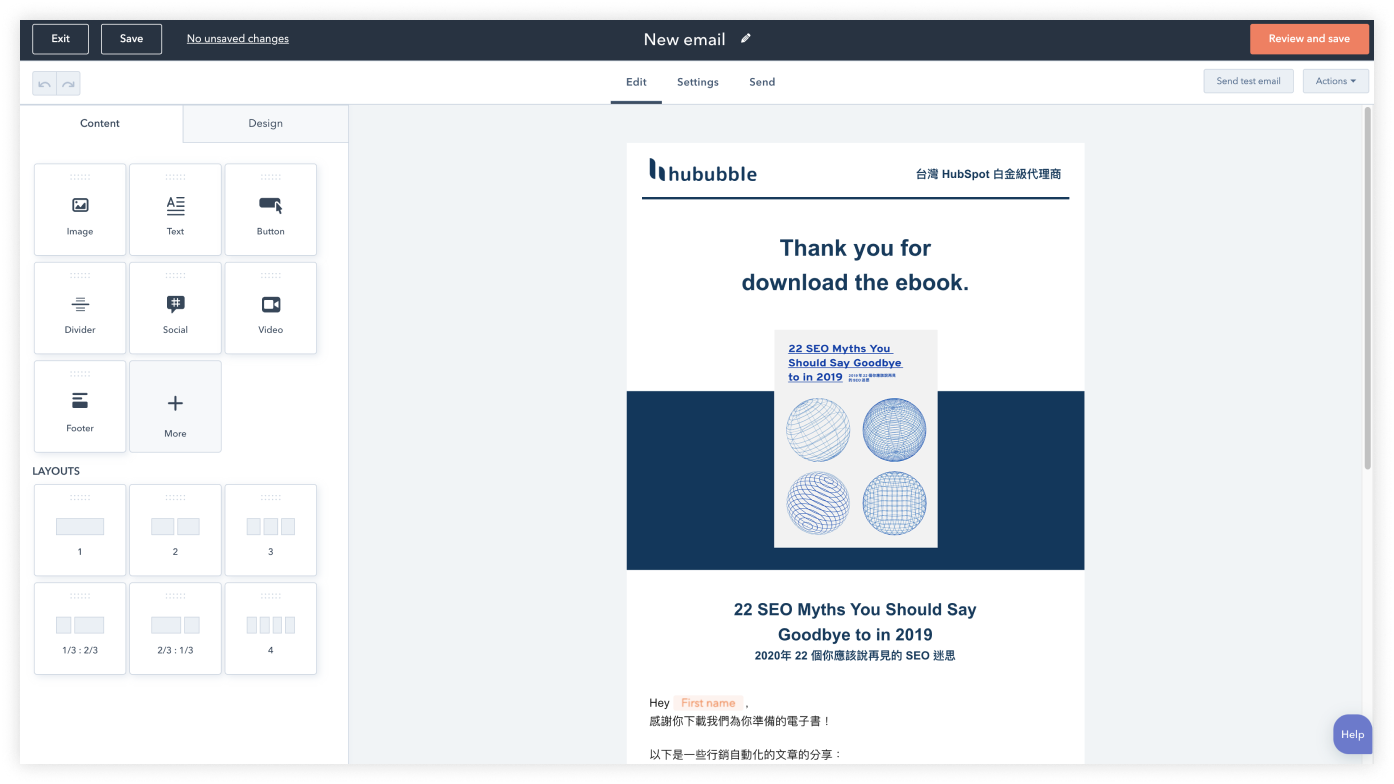Screen dimensions: 1394x784
Task: Click the Review and save button
Action: tap(1308, 38)
